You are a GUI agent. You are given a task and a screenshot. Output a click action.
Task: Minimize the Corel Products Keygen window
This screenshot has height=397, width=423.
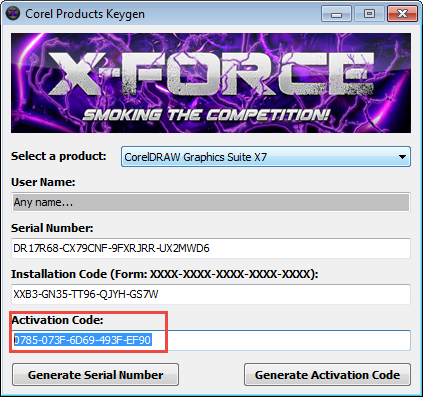click(x=336, y=14)
